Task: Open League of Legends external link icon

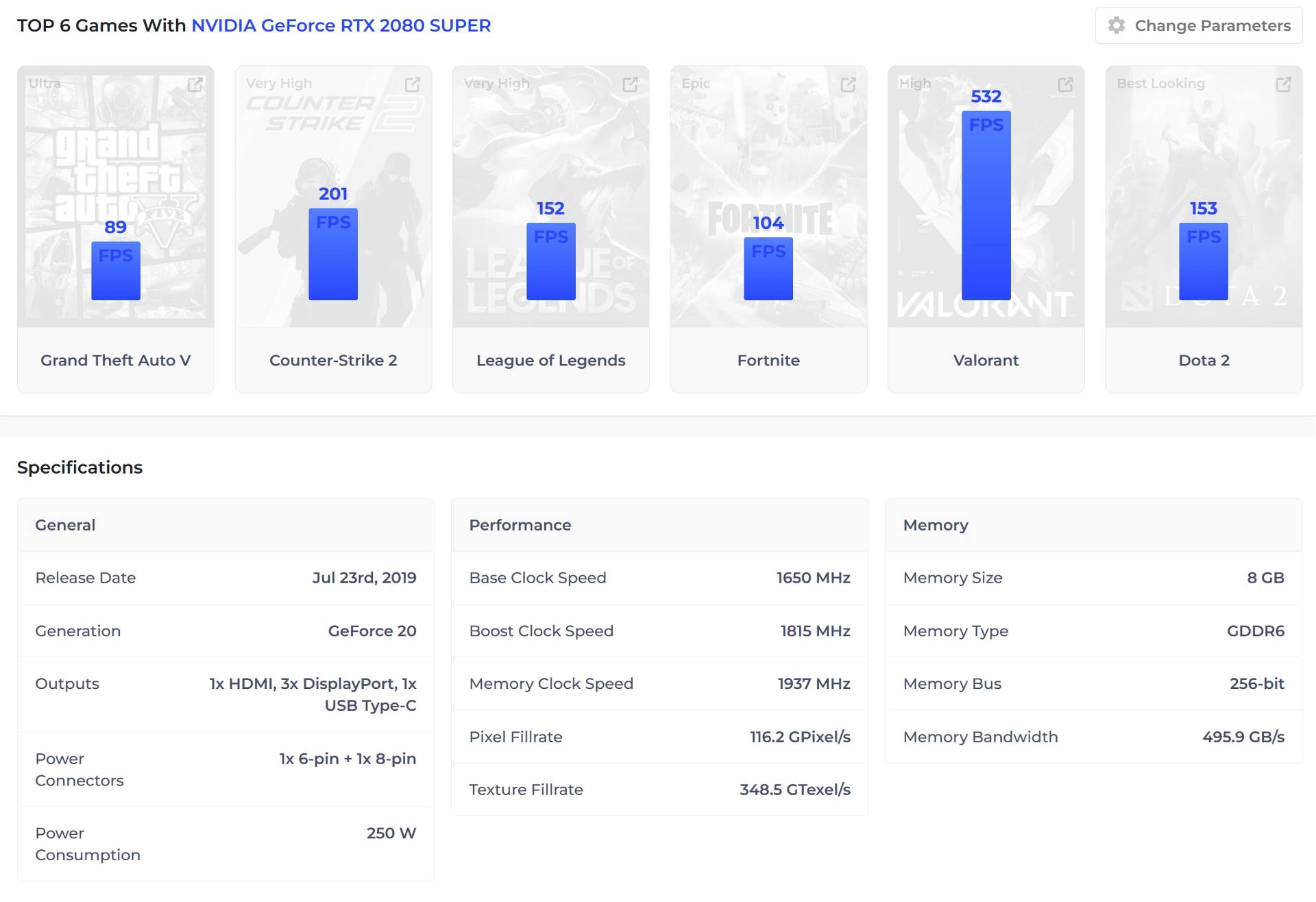Action: [631, 84]
